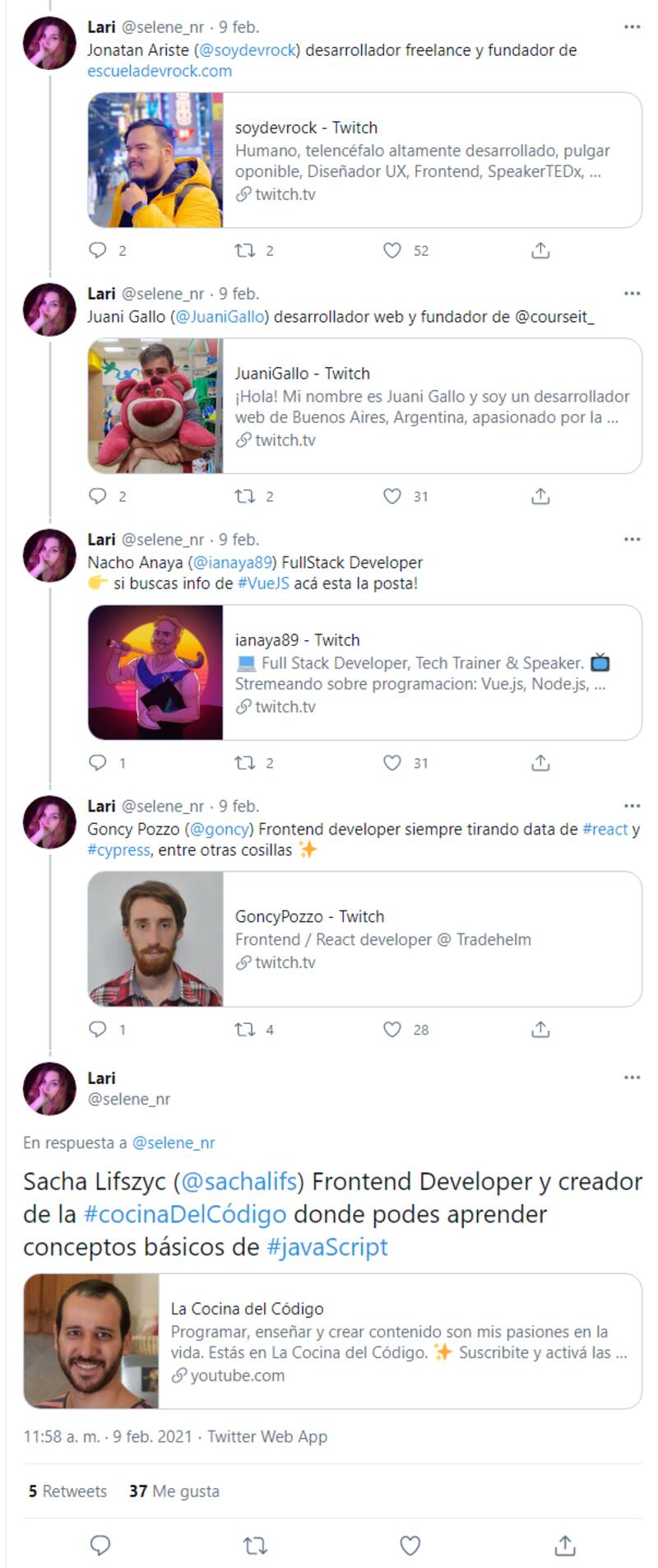Share the Goncy Pozzo tweet
Viewport: 658px width, 1568px height.
click(x=540, y=1030)
